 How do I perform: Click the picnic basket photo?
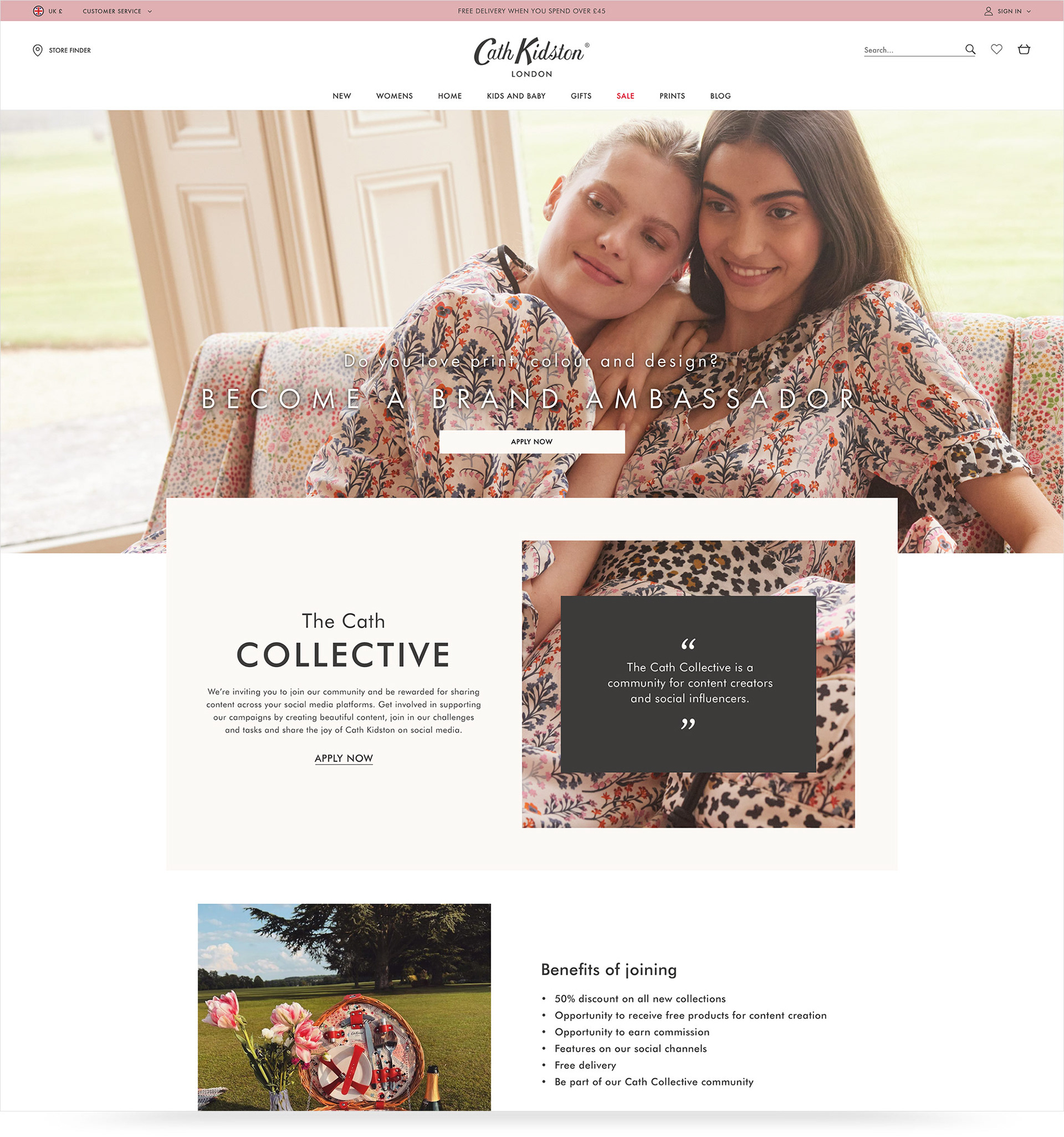(x=344, y=1007)
